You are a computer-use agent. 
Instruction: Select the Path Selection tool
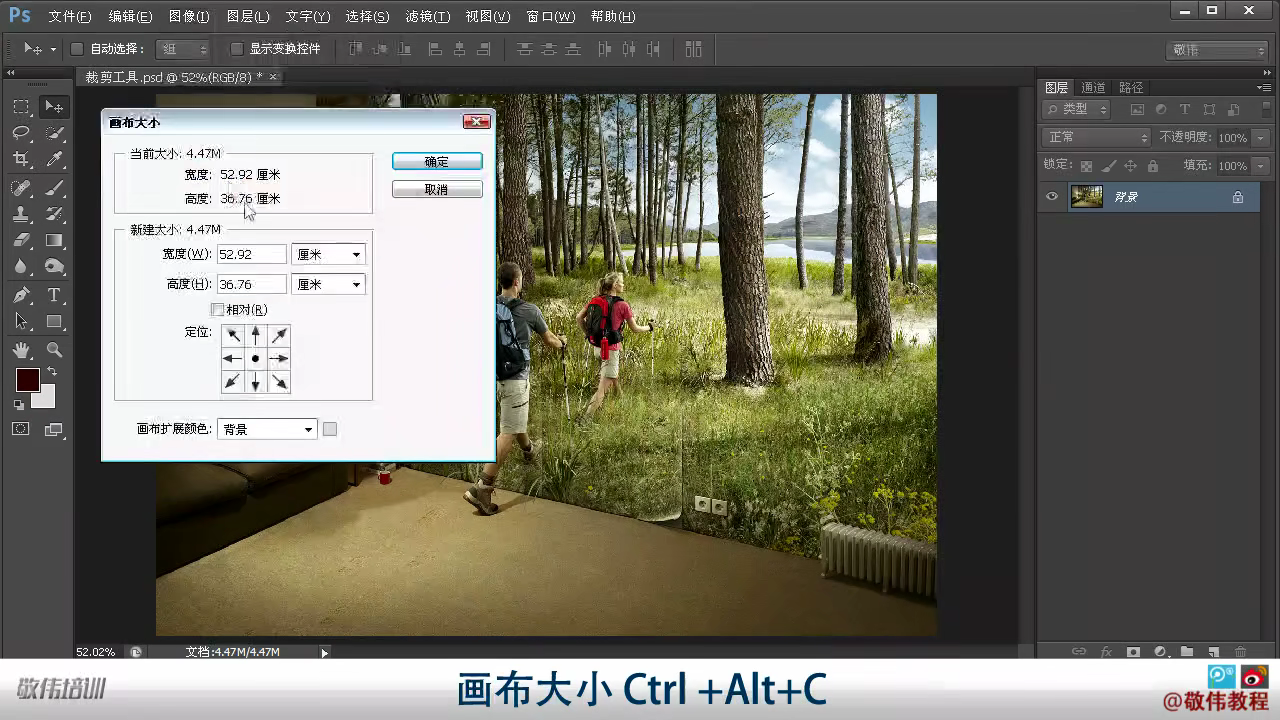pyautogui.click(x=21, y=321)
